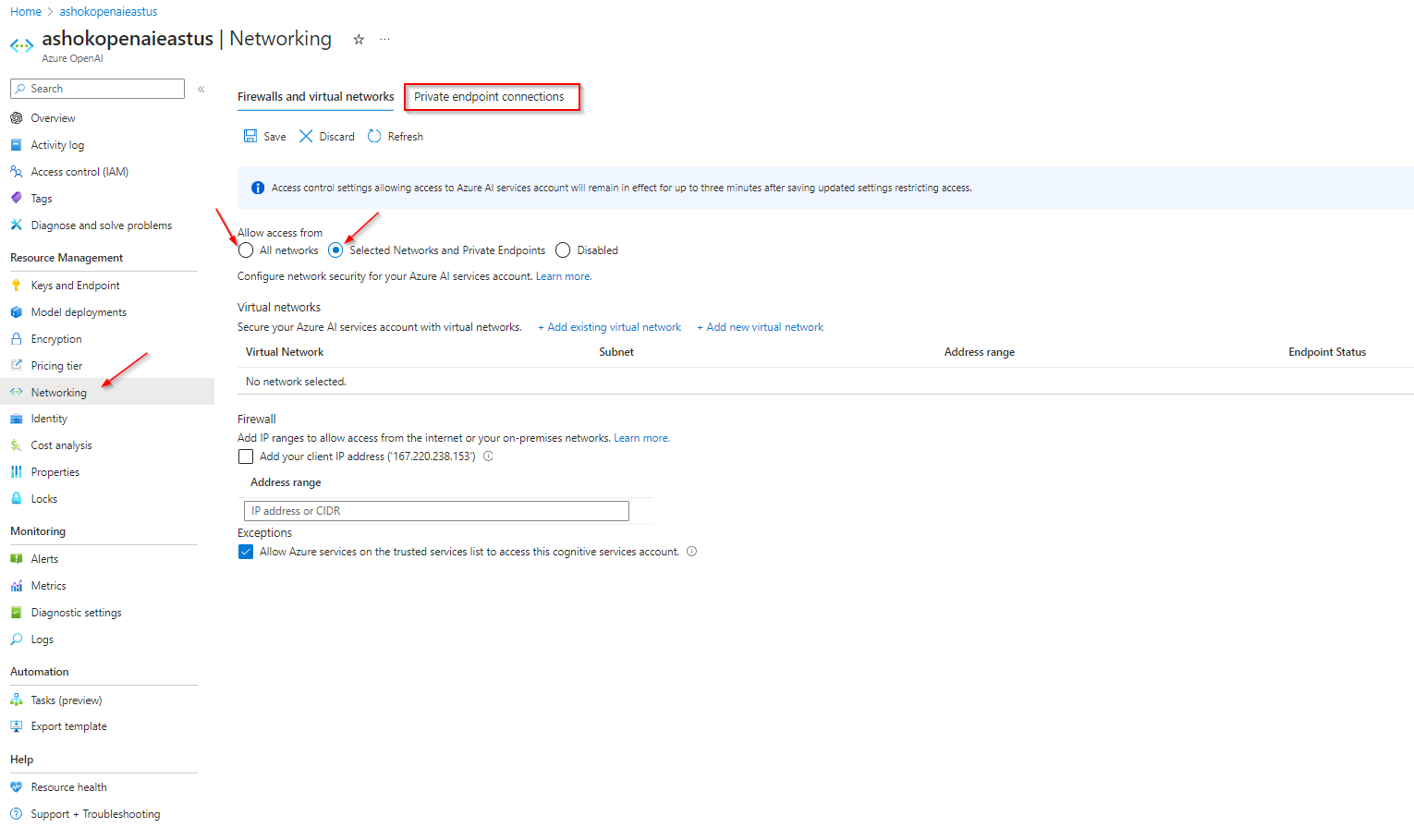Viewport: 1414px width, 840px height.
Task: Focus the sidebar Search box
Action: (x=97, y=89)
